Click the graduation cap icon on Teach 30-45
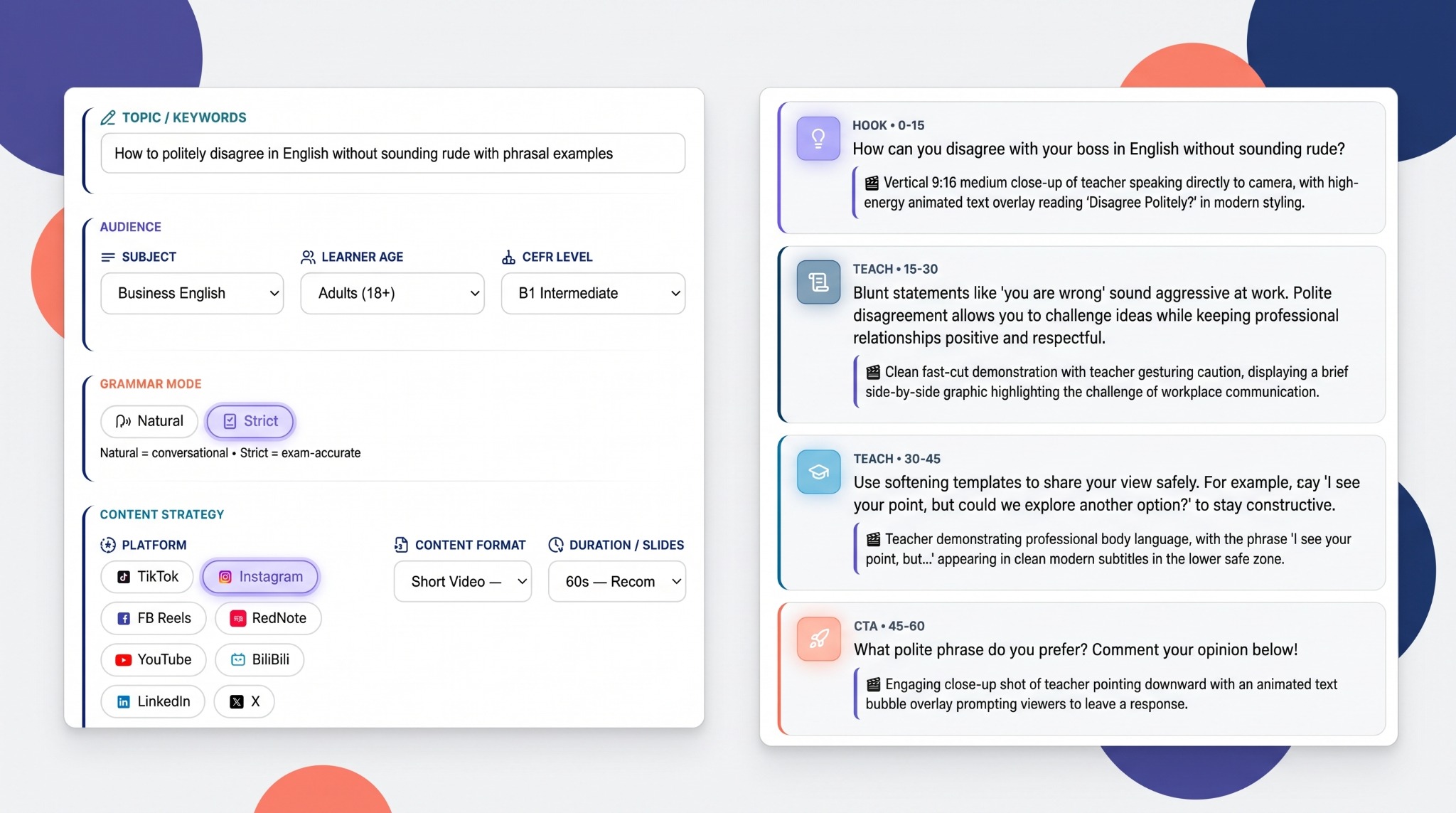 pos(818,472)
